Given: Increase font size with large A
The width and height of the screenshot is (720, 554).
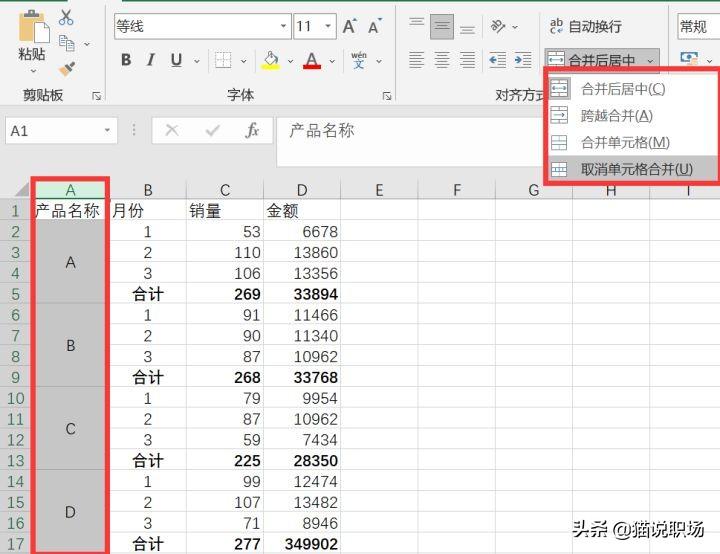Looking at the screenshot, I should coord(349,26).
